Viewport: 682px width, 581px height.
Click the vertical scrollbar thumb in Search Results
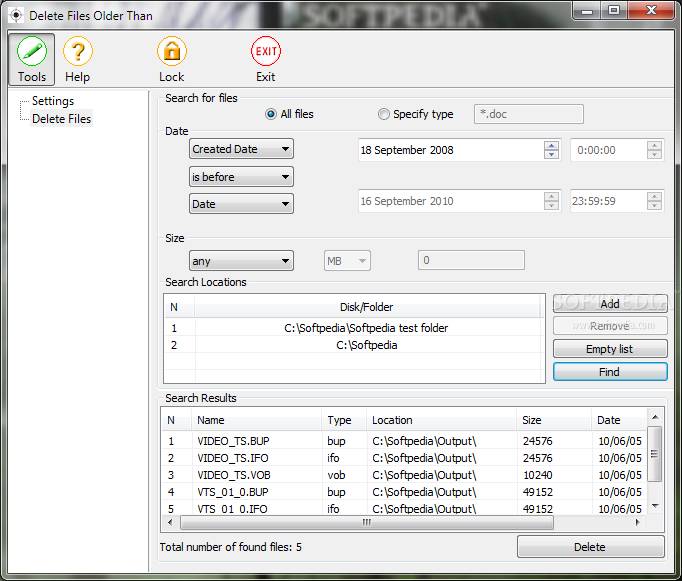coord(655,454)
